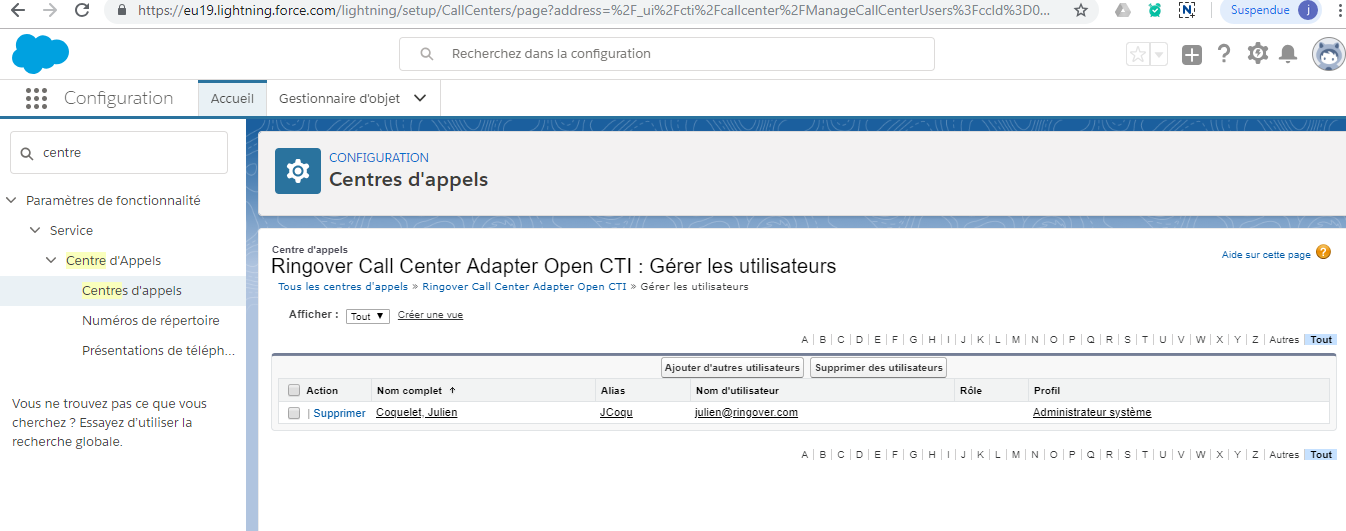Screen dimensions: 1346x531
Task: Switch to the Accueil tab
Action: click(232, 98)
